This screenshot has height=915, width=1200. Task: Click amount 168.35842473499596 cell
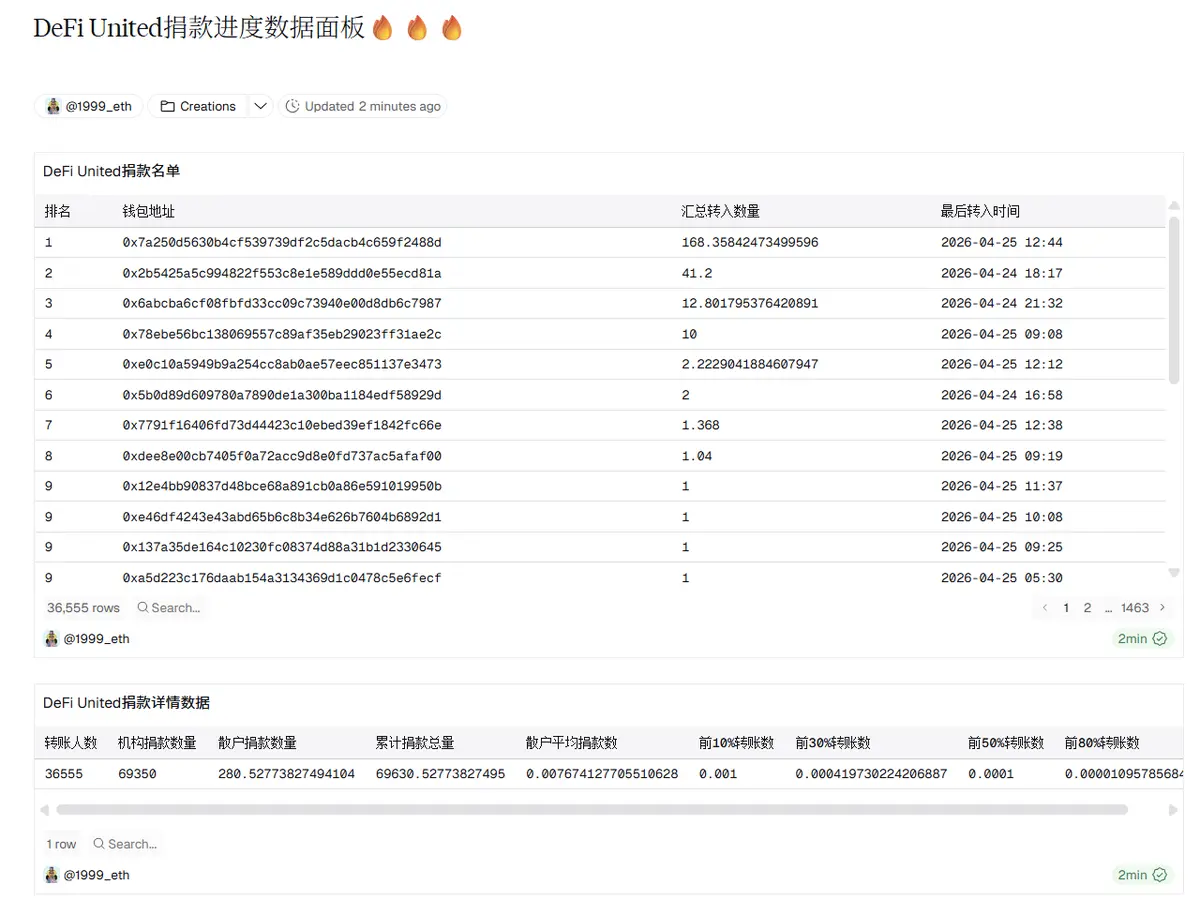(750, 243)
